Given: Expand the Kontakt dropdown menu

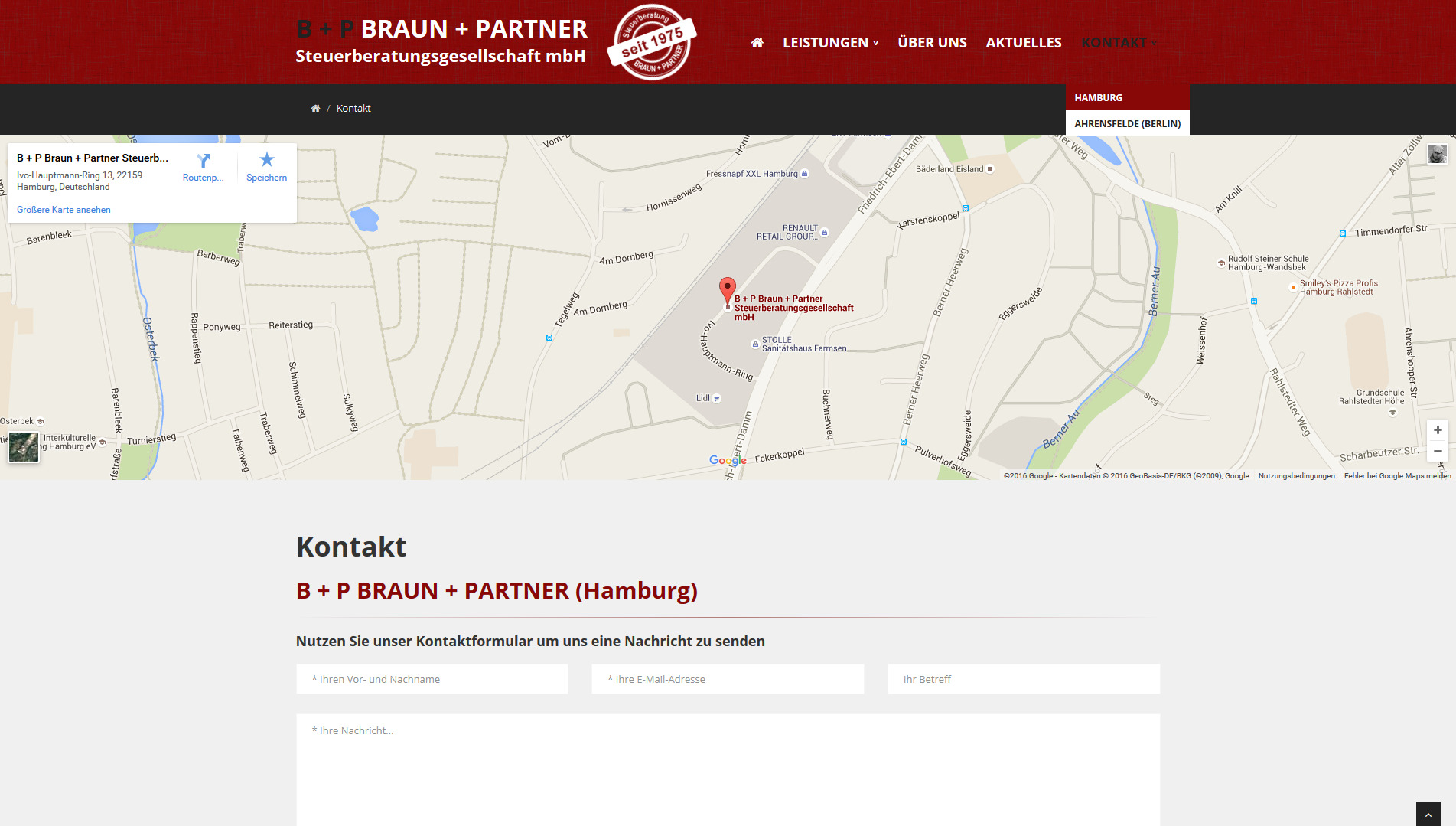Looking at the screenshot, I should (x=1119, y=43).
